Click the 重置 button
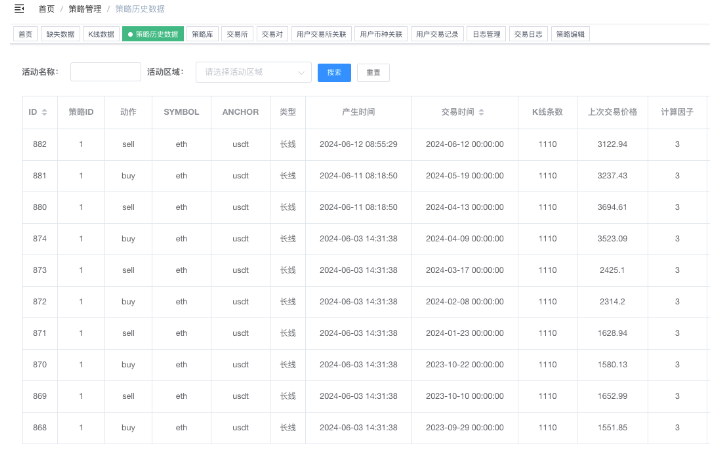Viewport: 720px width, 450px height. [x=373, y=73]
